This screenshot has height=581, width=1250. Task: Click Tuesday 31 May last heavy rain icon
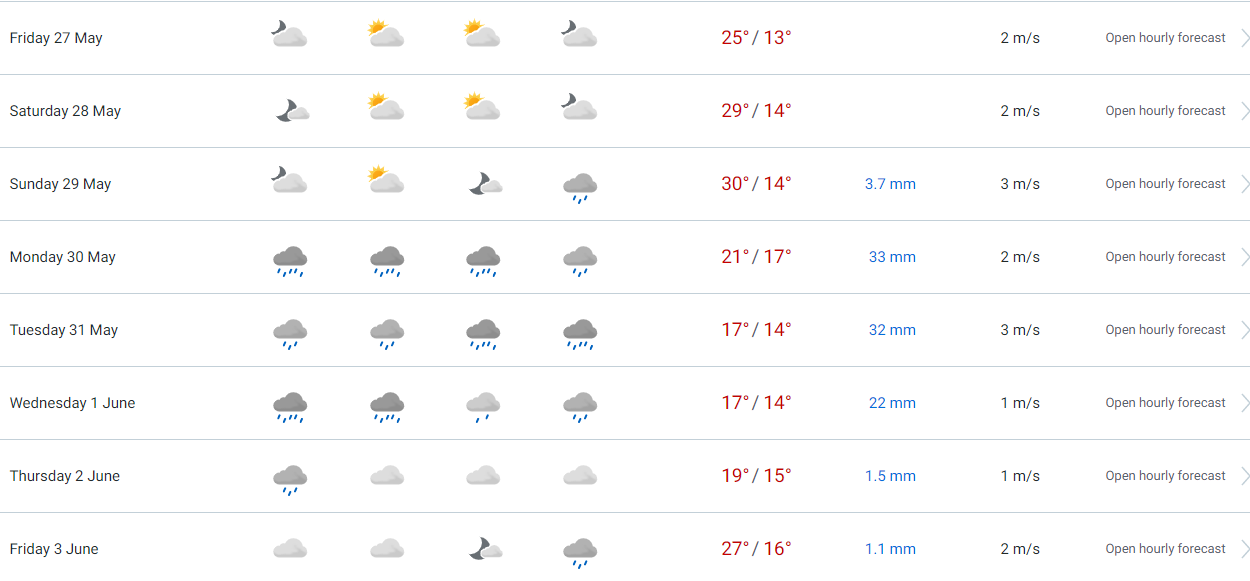point(580,333)
